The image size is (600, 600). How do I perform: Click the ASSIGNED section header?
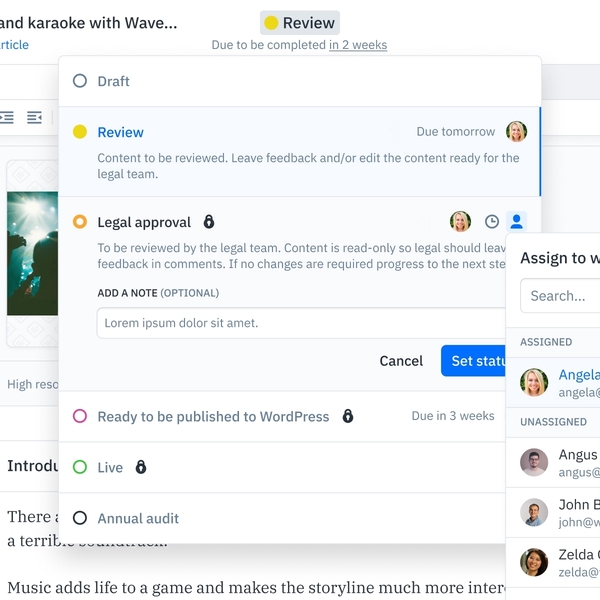point(546,342)
